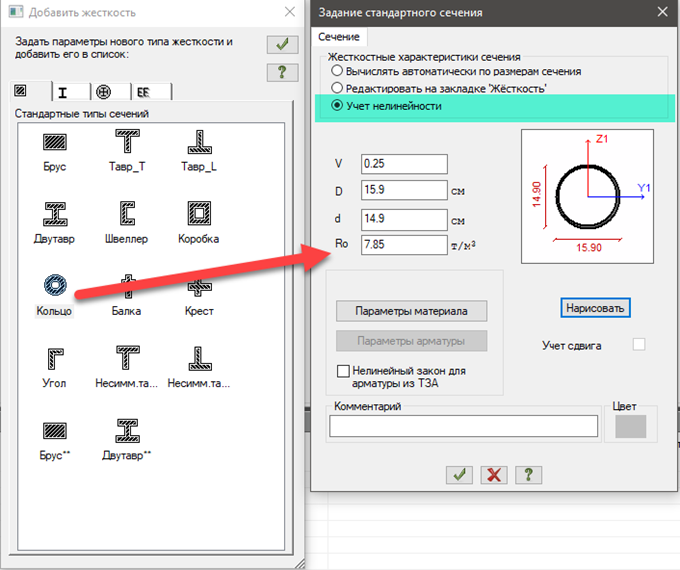The height and width of the screenshot is (570, 680).
Task: Choose the Швеллер section type
Action: click(127, 213)
